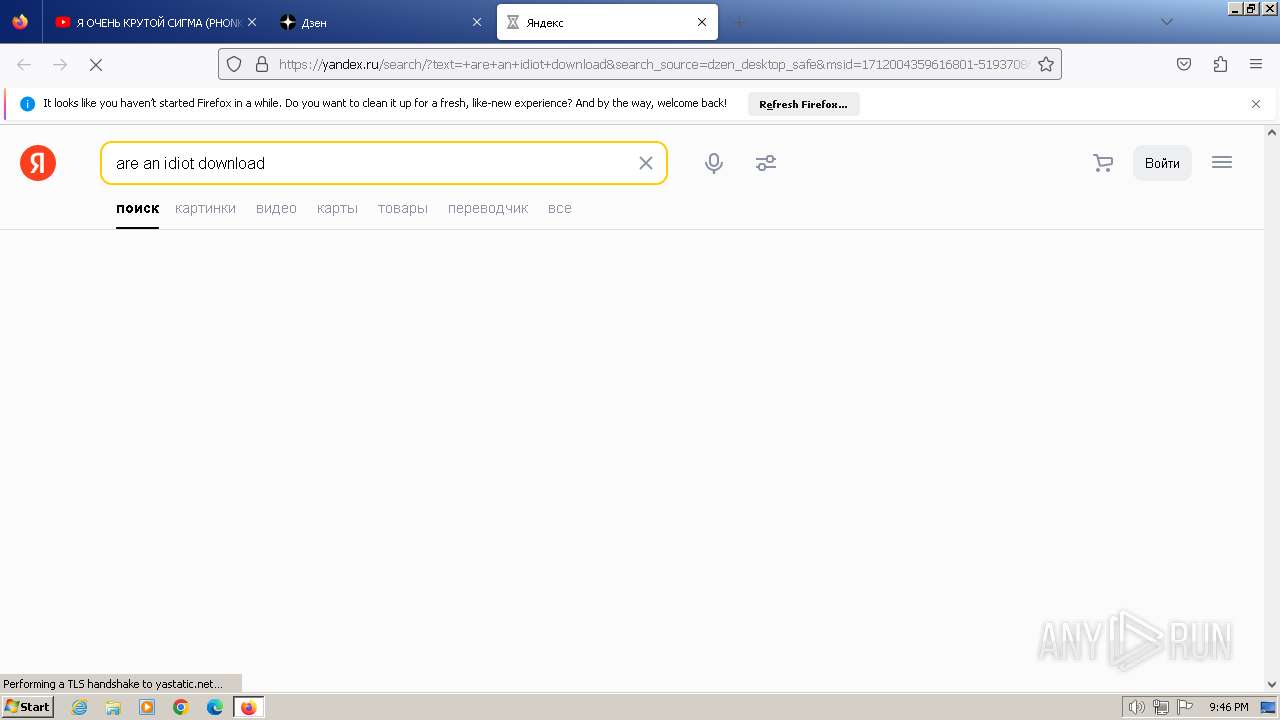Stop page loading in browser toolbar

tap(96, 64)
